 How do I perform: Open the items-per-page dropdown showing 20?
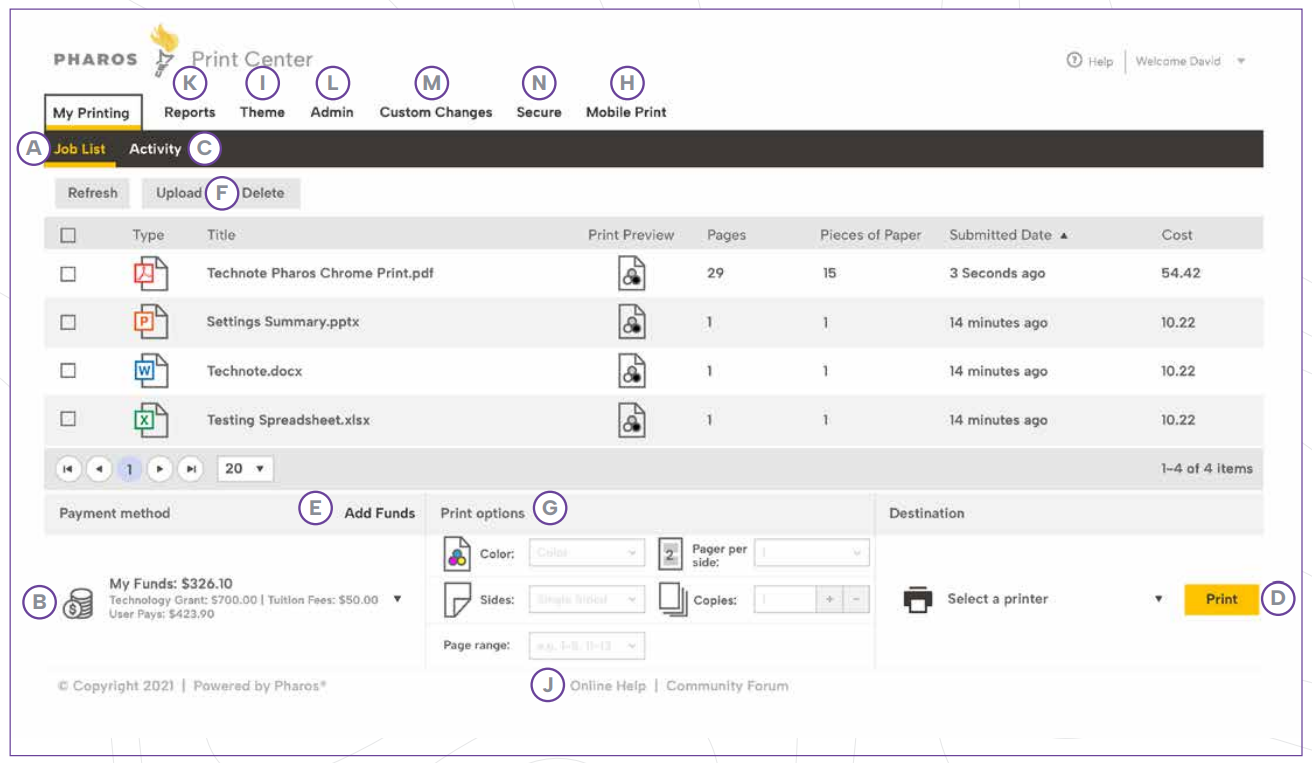[x=245, y=468]
